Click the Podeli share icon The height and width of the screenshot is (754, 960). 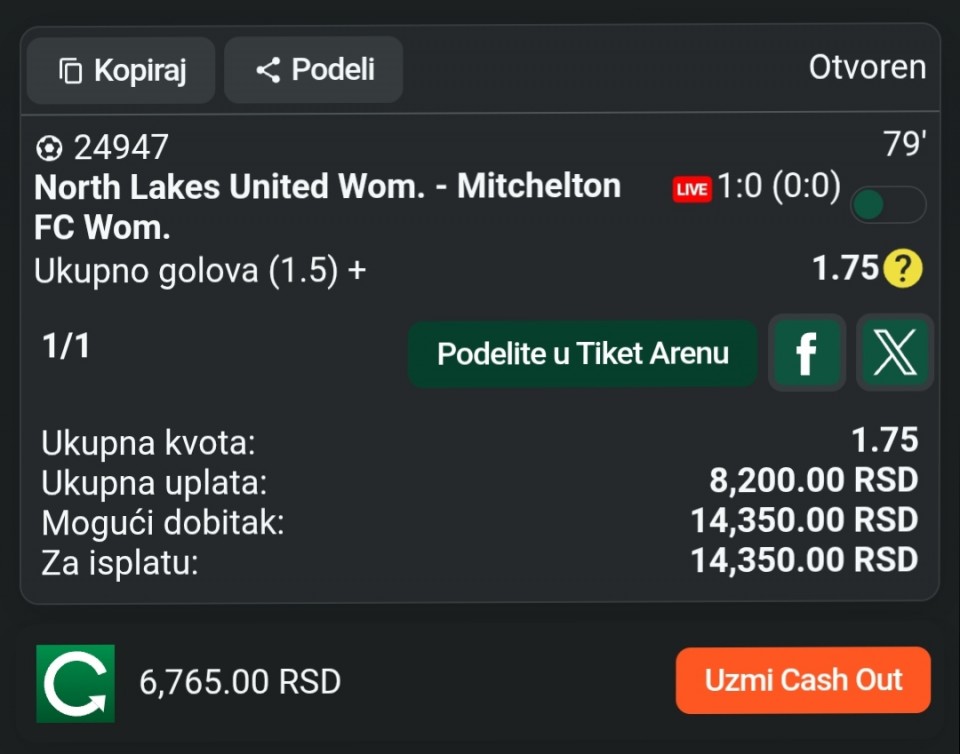coord(267,70)
